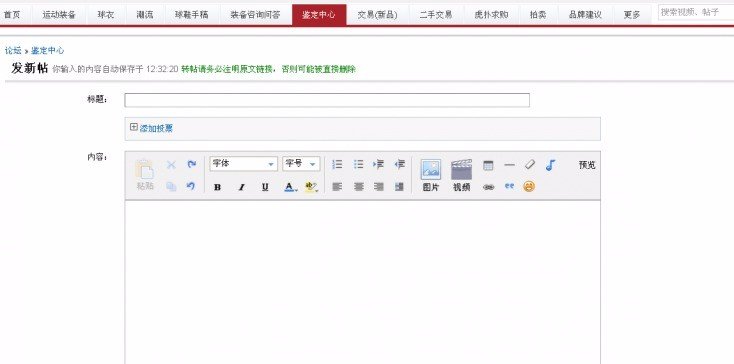This screenshot has width=734, height=364.
Task: Open the 球鞋手稿 tab
Action: [192, 15]
